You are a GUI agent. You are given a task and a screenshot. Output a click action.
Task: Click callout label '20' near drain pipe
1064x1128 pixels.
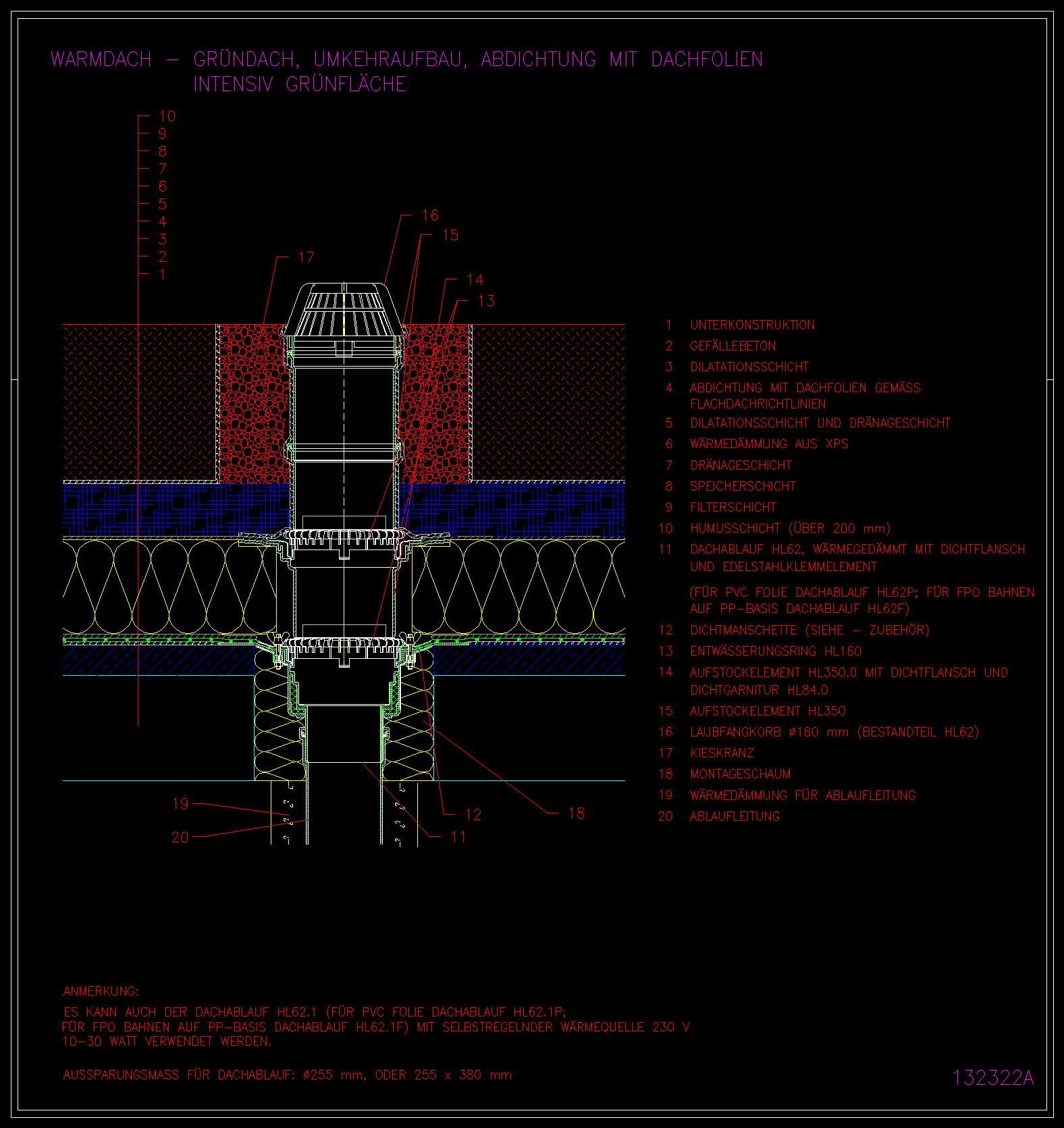pyautogui.click(x=180, y=837)
